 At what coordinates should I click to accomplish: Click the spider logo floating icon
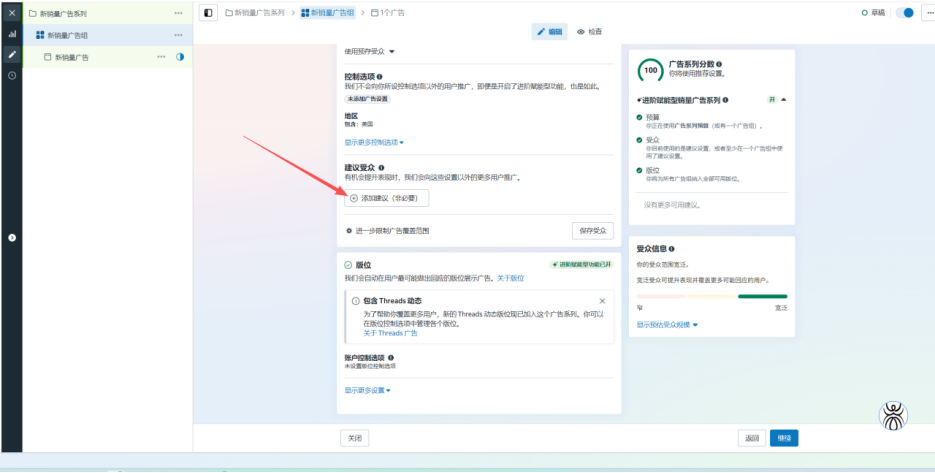(x=892, y=415)
